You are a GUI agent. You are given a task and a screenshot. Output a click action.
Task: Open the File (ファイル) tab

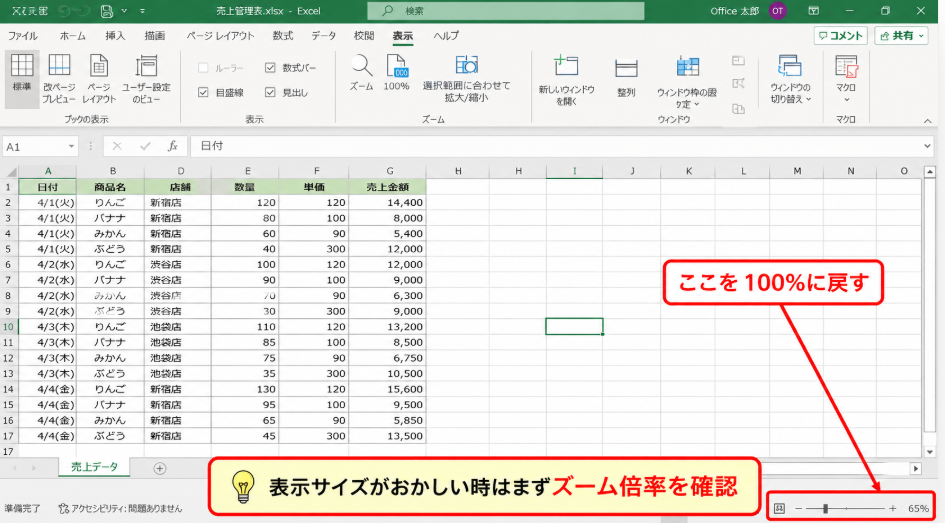pyautogui.click(x=23, y=36)
